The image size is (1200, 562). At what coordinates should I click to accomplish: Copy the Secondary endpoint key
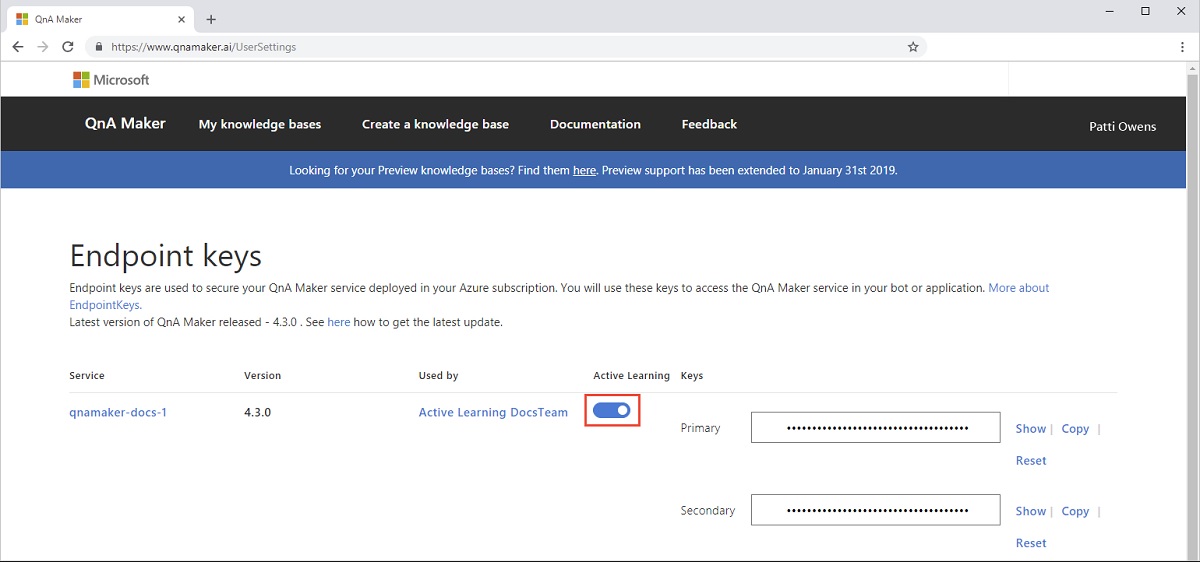(1075, 511)
